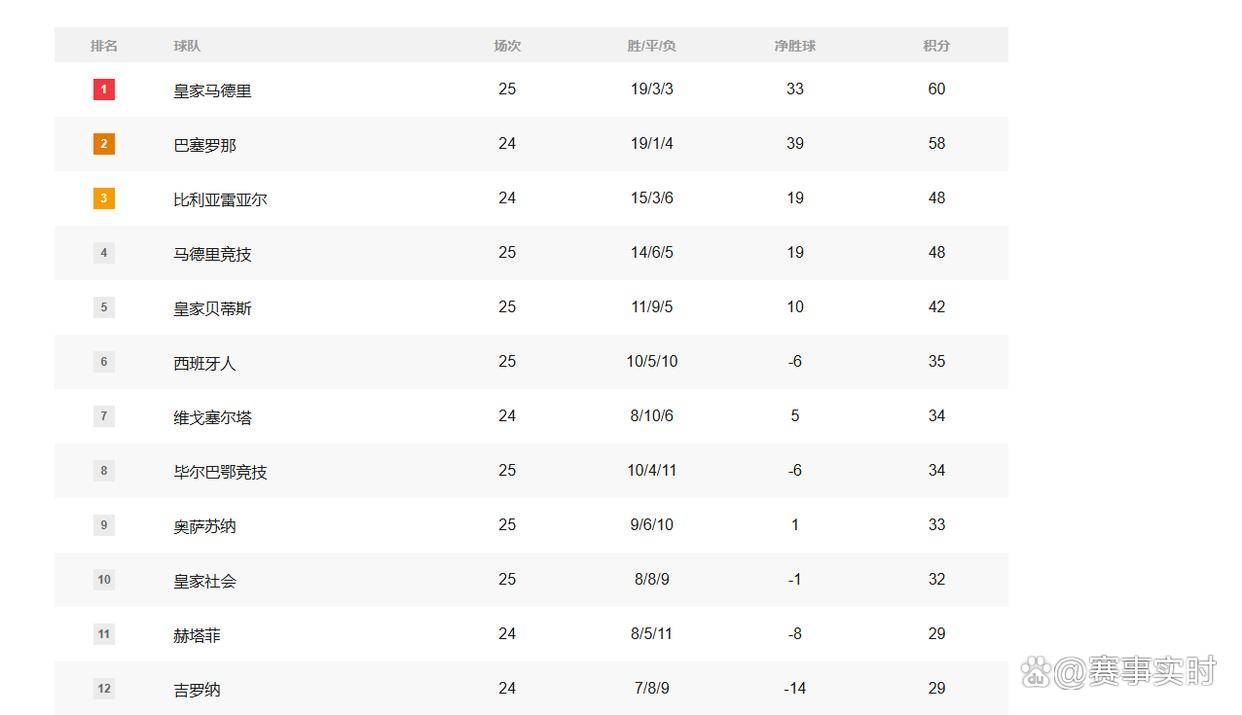This screenshot has height=715, width=1242.
Task: Click the 吉罗纳 team name
Action: pyautogui.click(x=197, y=690)
